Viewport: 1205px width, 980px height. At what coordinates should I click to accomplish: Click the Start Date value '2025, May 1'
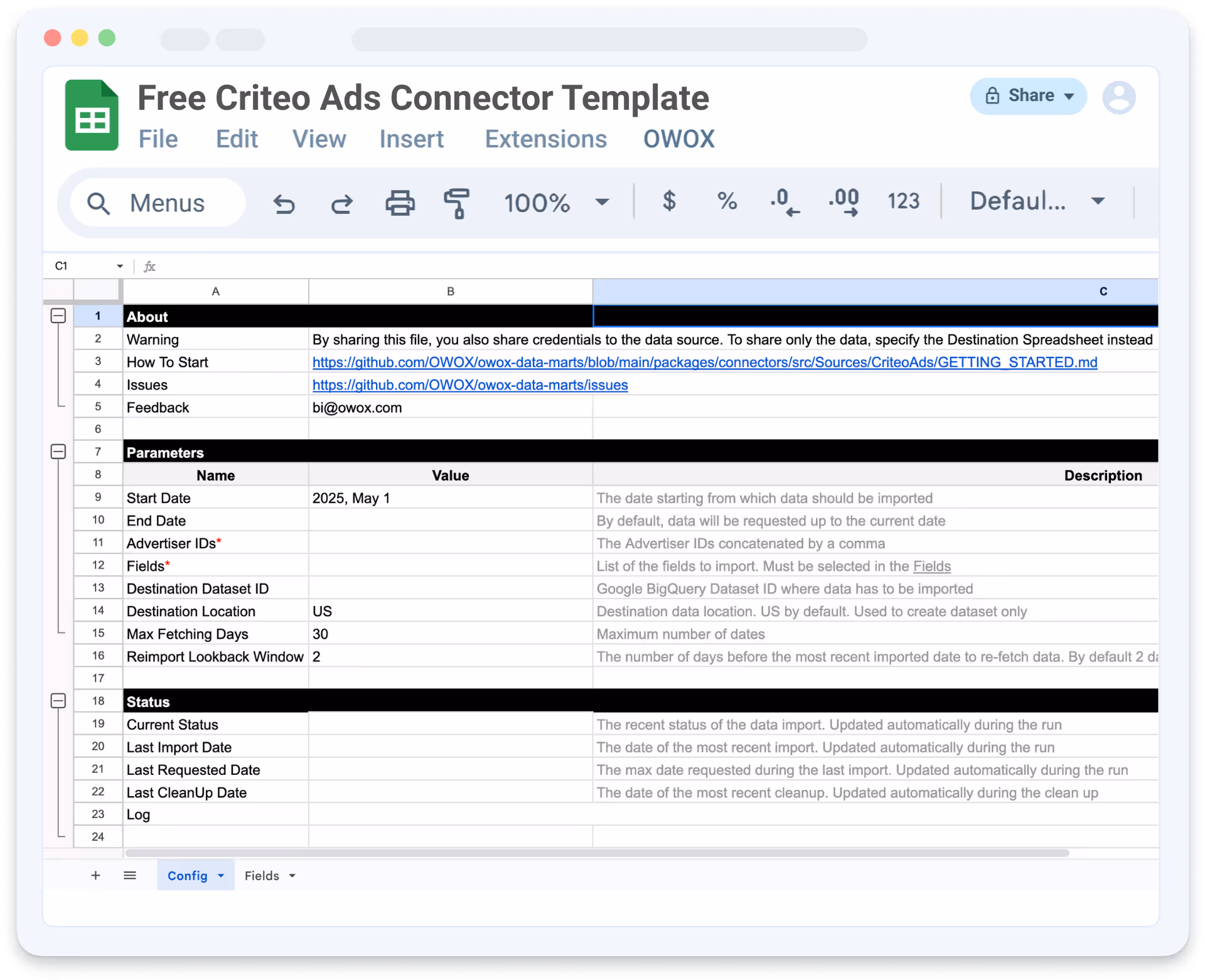click(450, 498)
